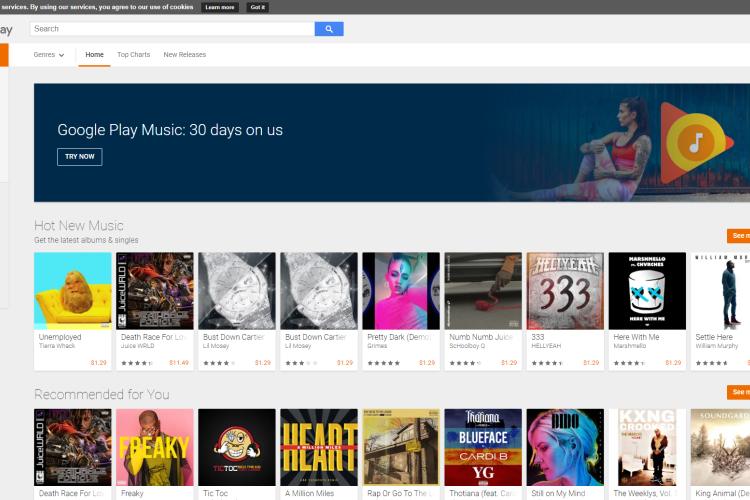Click Juice WRLD artist link in Hot New Music
The height and width of the screenshot is (500, 750).
[x=137, y=345]
